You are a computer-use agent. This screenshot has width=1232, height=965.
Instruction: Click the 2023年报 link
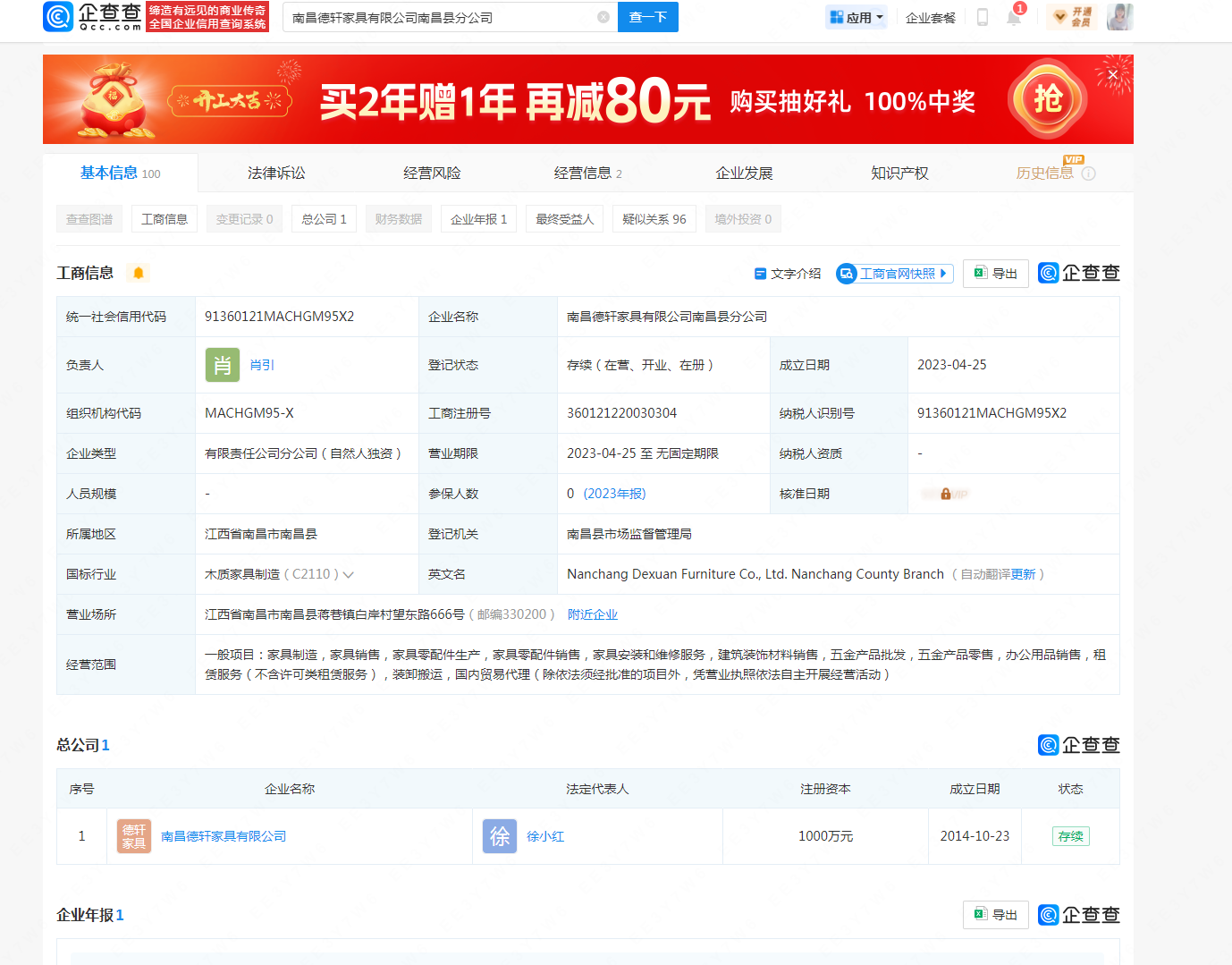tap(614, 494)
